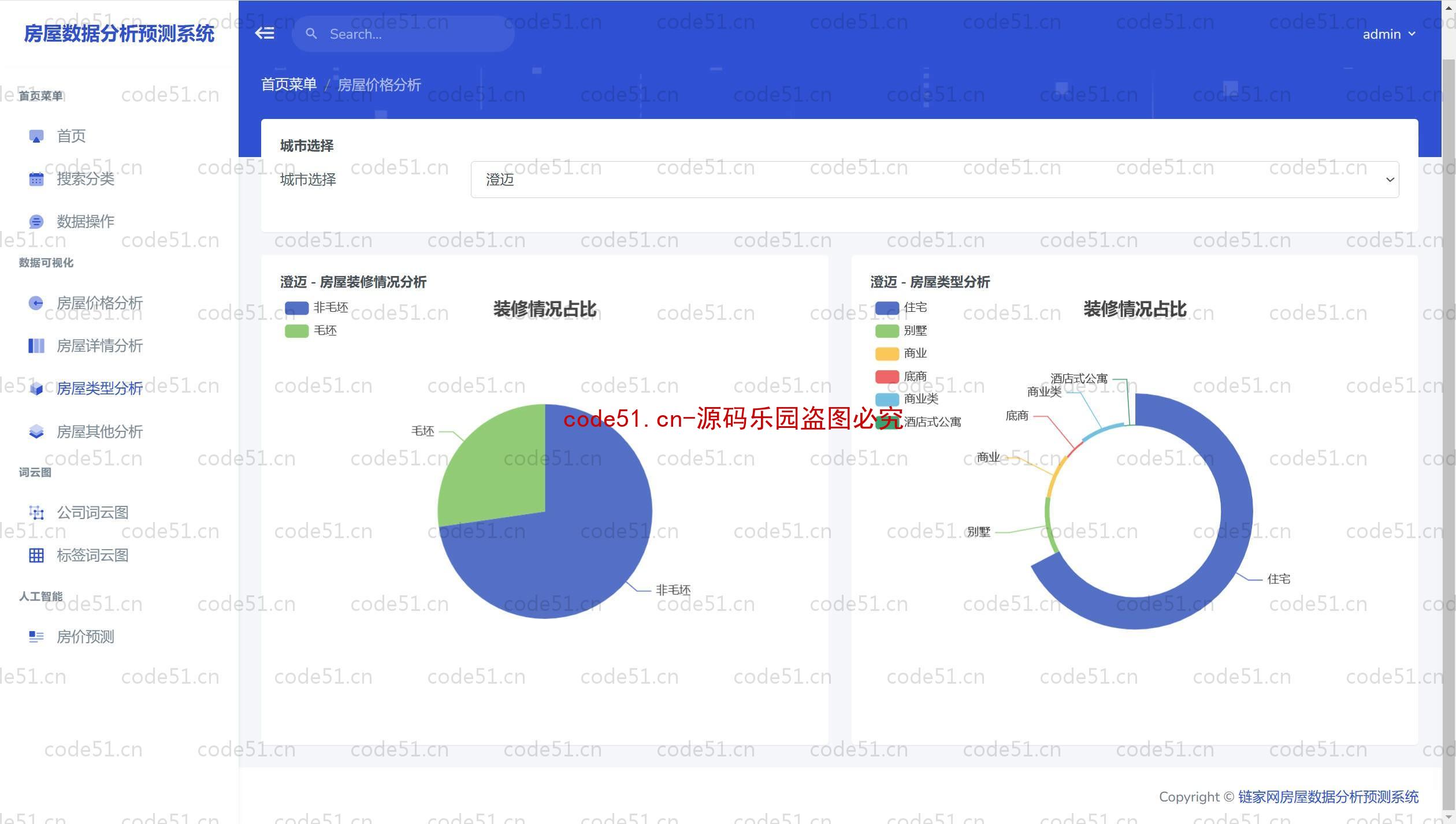The image size is (1456, 824).
Task: Toggle 商业 legend series
Action: (901, 353)
